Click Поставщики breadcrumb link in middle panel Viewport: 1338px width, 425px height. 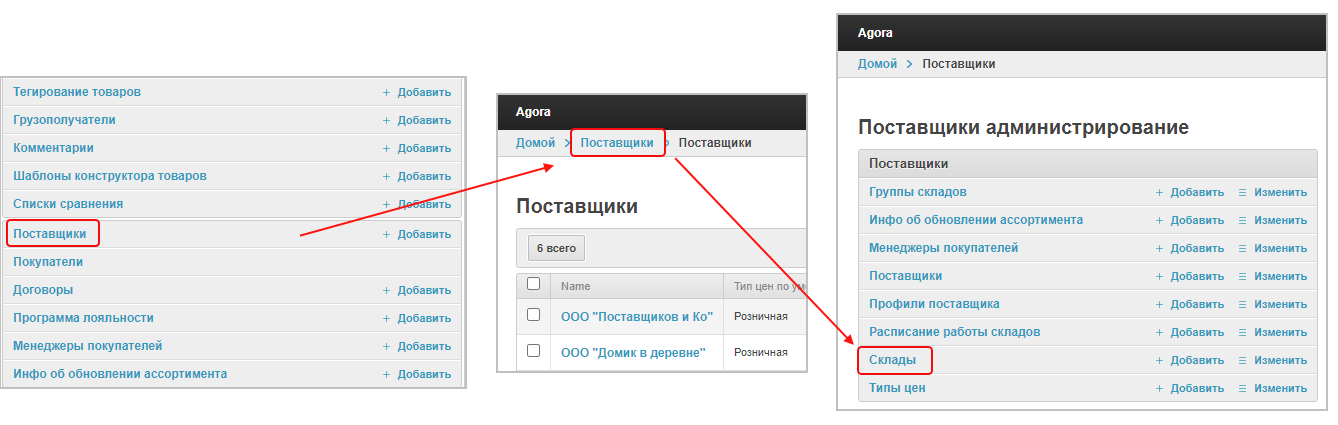[x=617, y=143]
